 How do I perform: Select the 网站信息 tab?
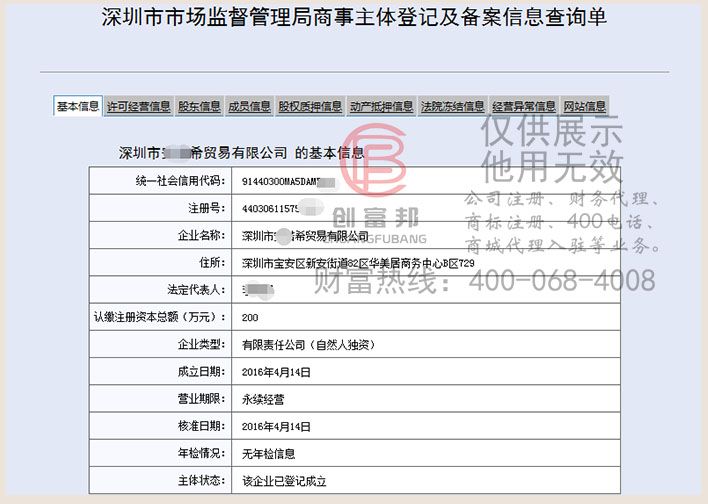click(x=584, y=107)
